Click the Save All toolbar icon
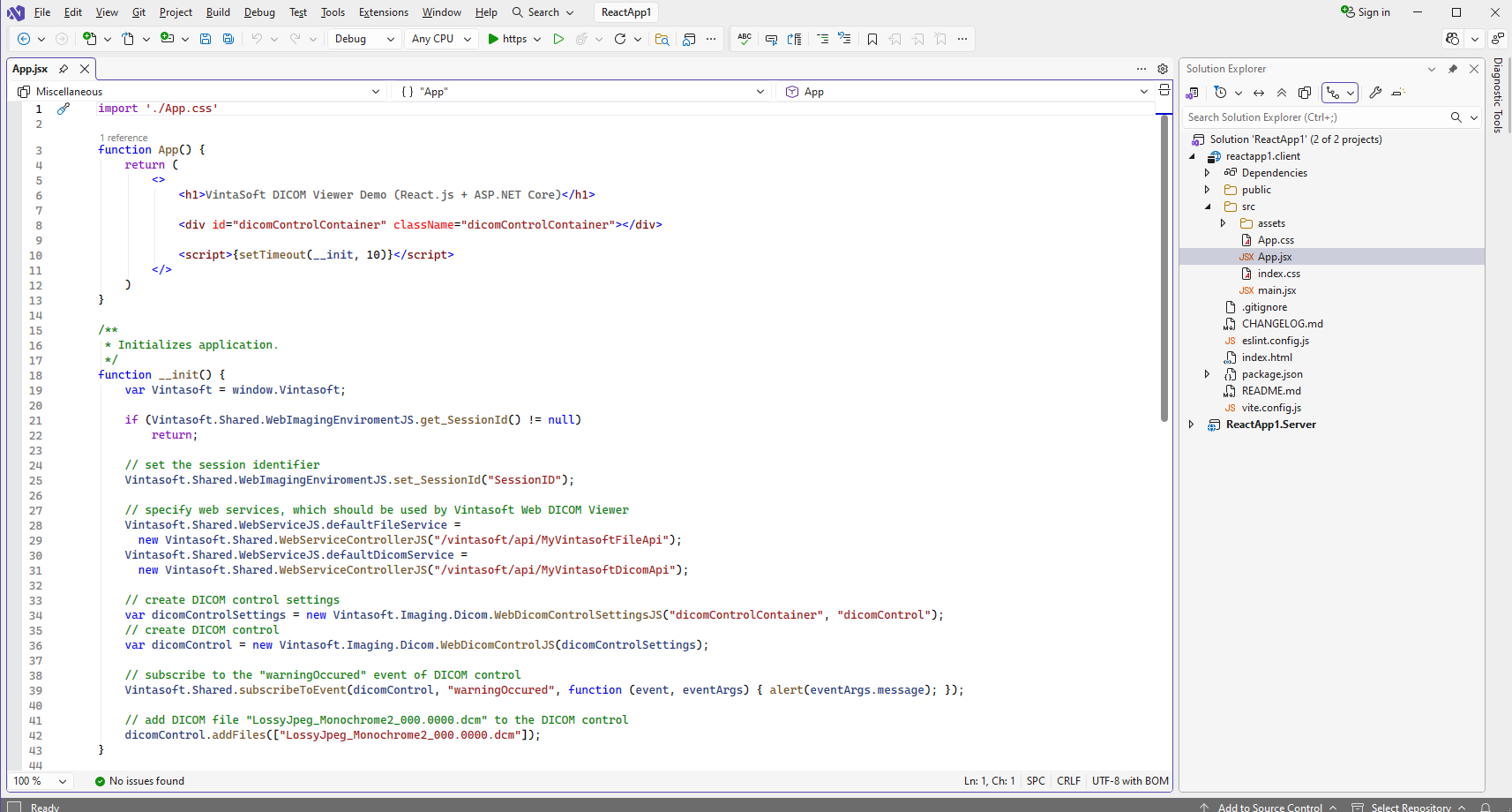 [x=228, y=39]
